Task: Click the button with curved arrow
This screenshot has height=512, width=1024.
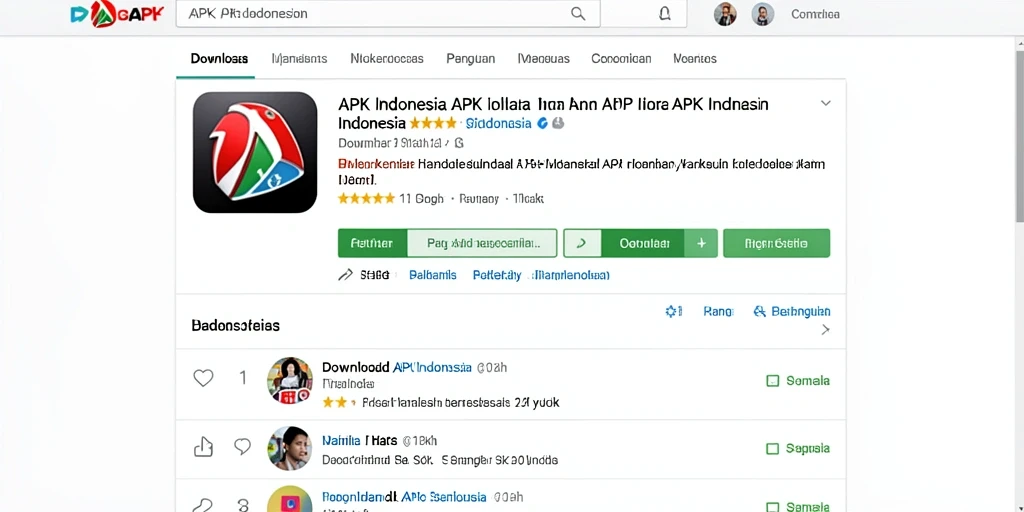Action: pyautogui.click(x=583, y=243)
